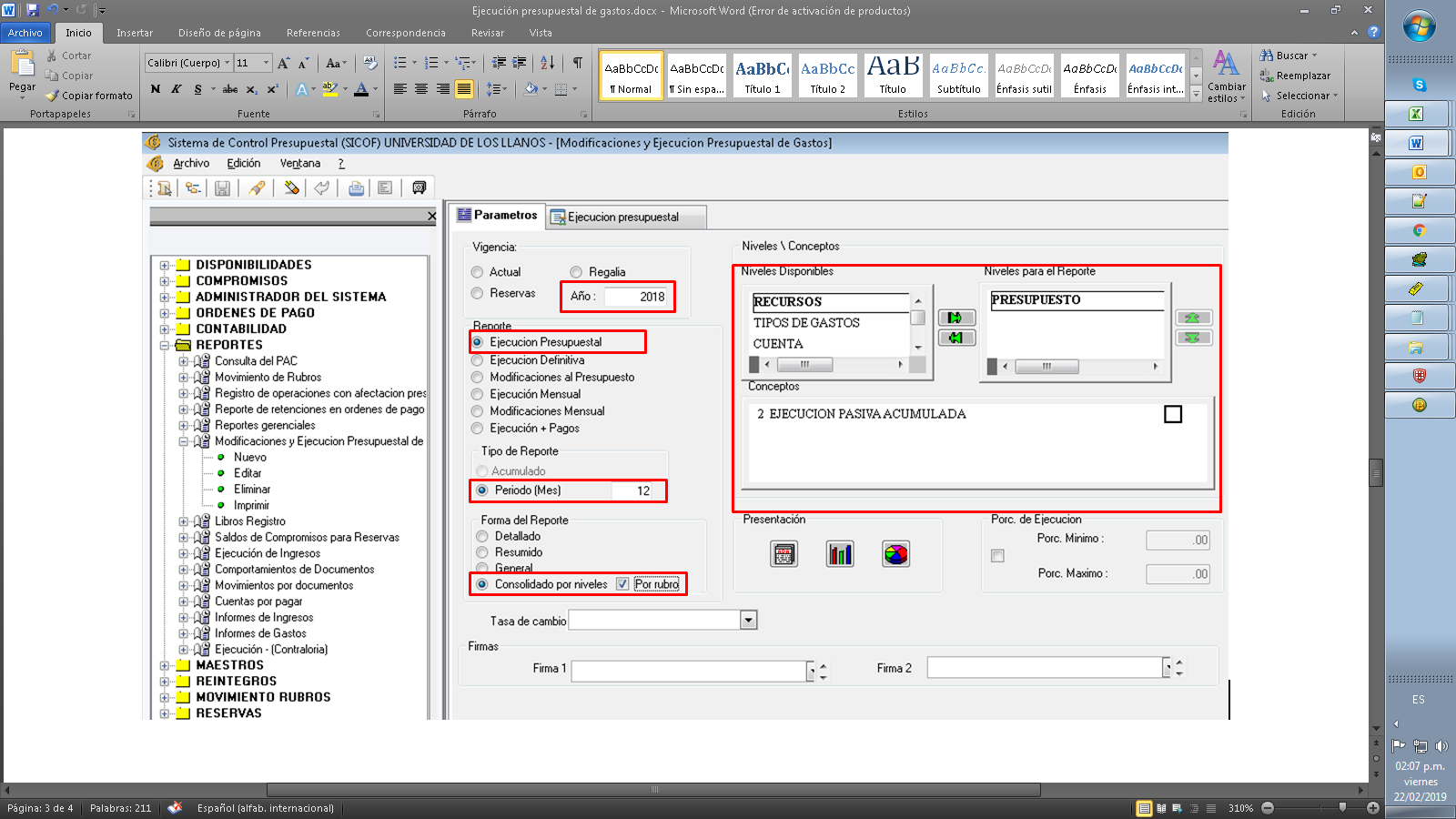This screenshot has height=819, width=1456.
Task: Select the Ejecucion Definitiva radio button
Action: [x=478, y=360]
